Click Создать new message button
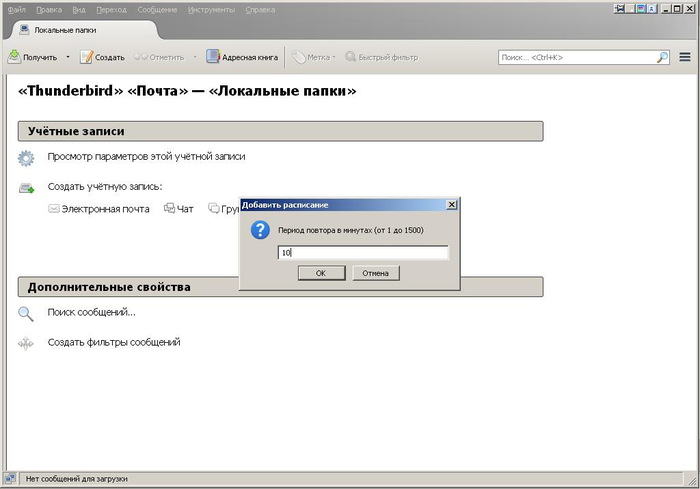 [102, 57]
